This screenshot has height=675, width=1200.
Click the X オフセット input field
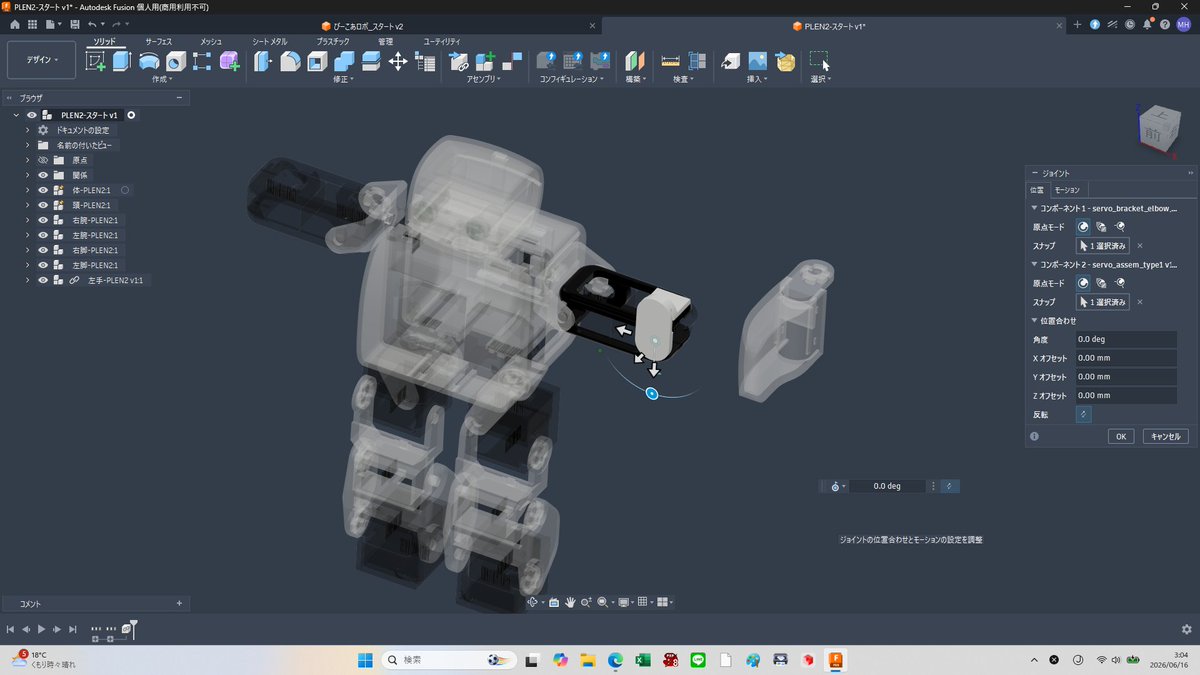point(1126,358)
